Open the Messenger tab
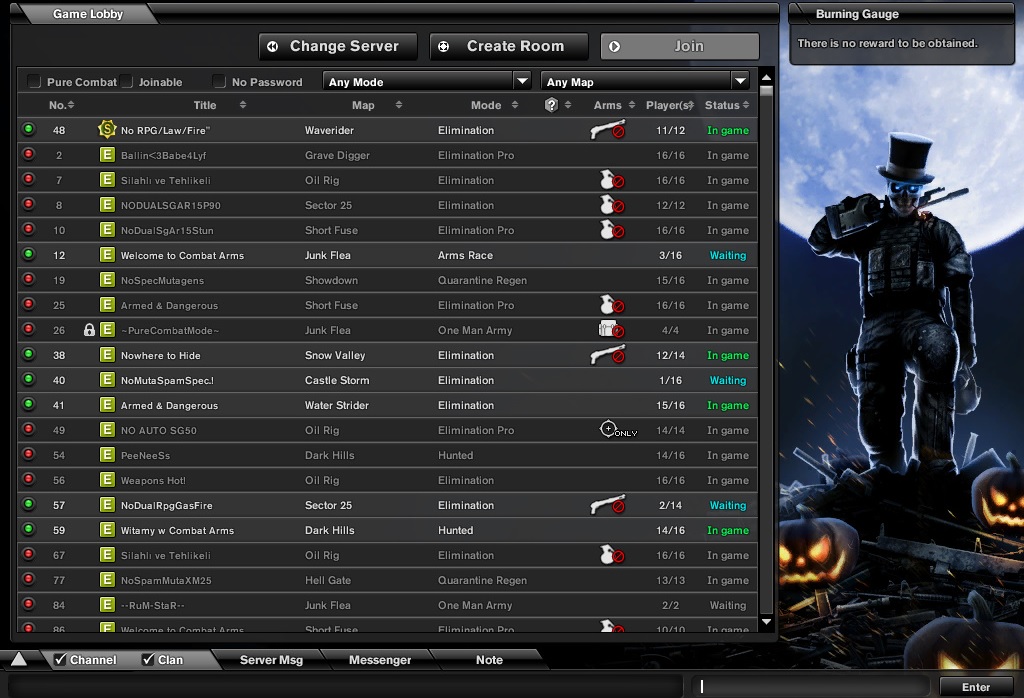1024x698 pixels. 380,660
